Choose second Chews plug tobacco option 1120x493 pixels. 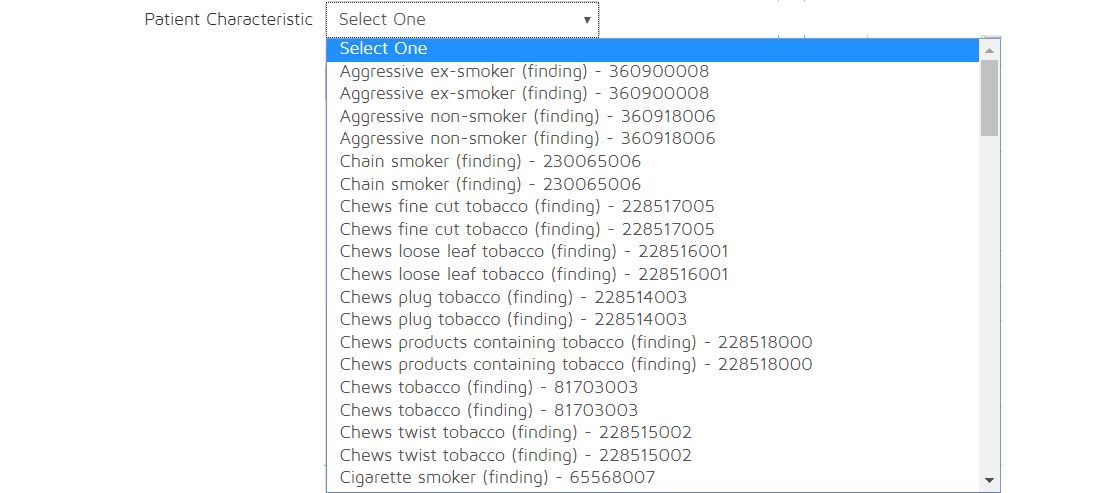click(x=513, y=320)
